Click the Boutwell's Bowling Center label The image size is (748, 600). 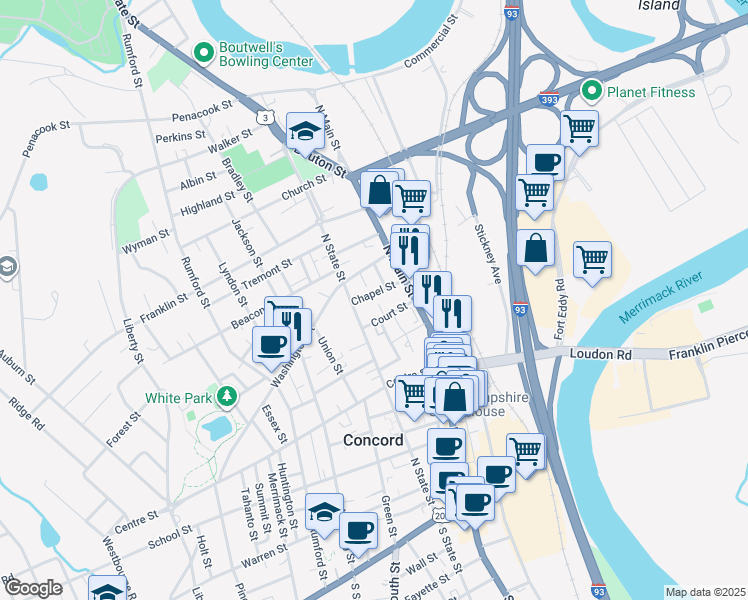[x=266, y=54]
